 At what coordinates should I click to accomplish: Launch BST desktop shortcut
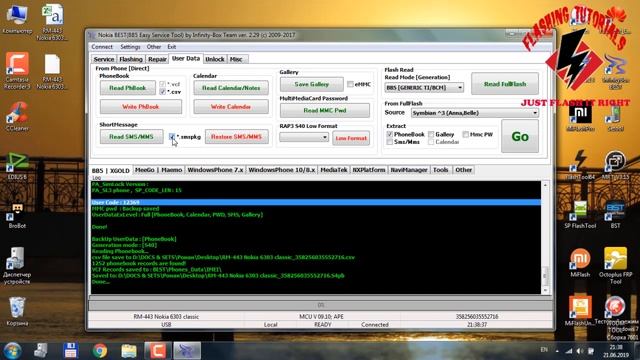pos(616,214)
